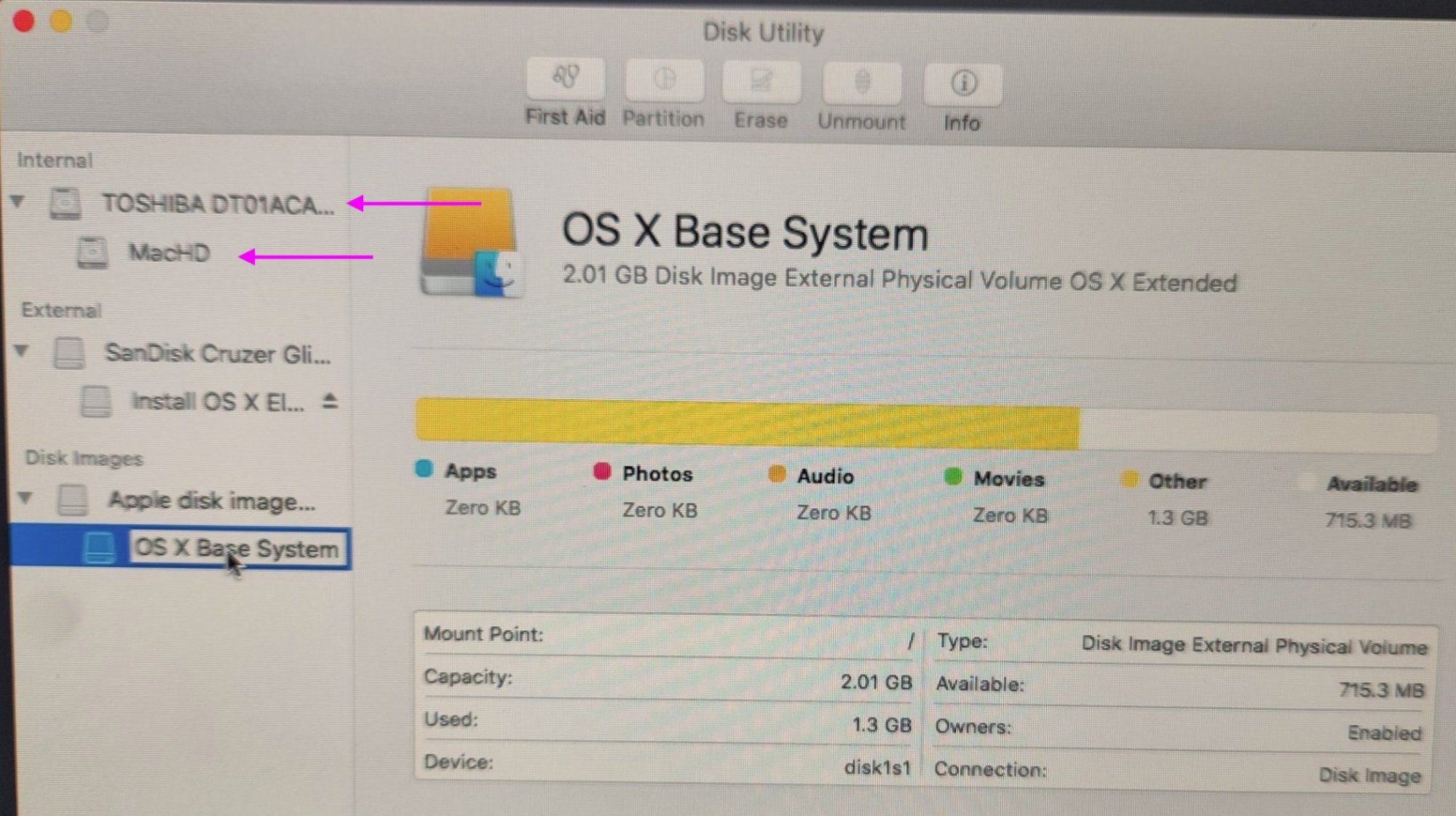Click the green Movies legend dot
Image resolution: width=1456 pixels, height=816 pixels.
(952, 477)
